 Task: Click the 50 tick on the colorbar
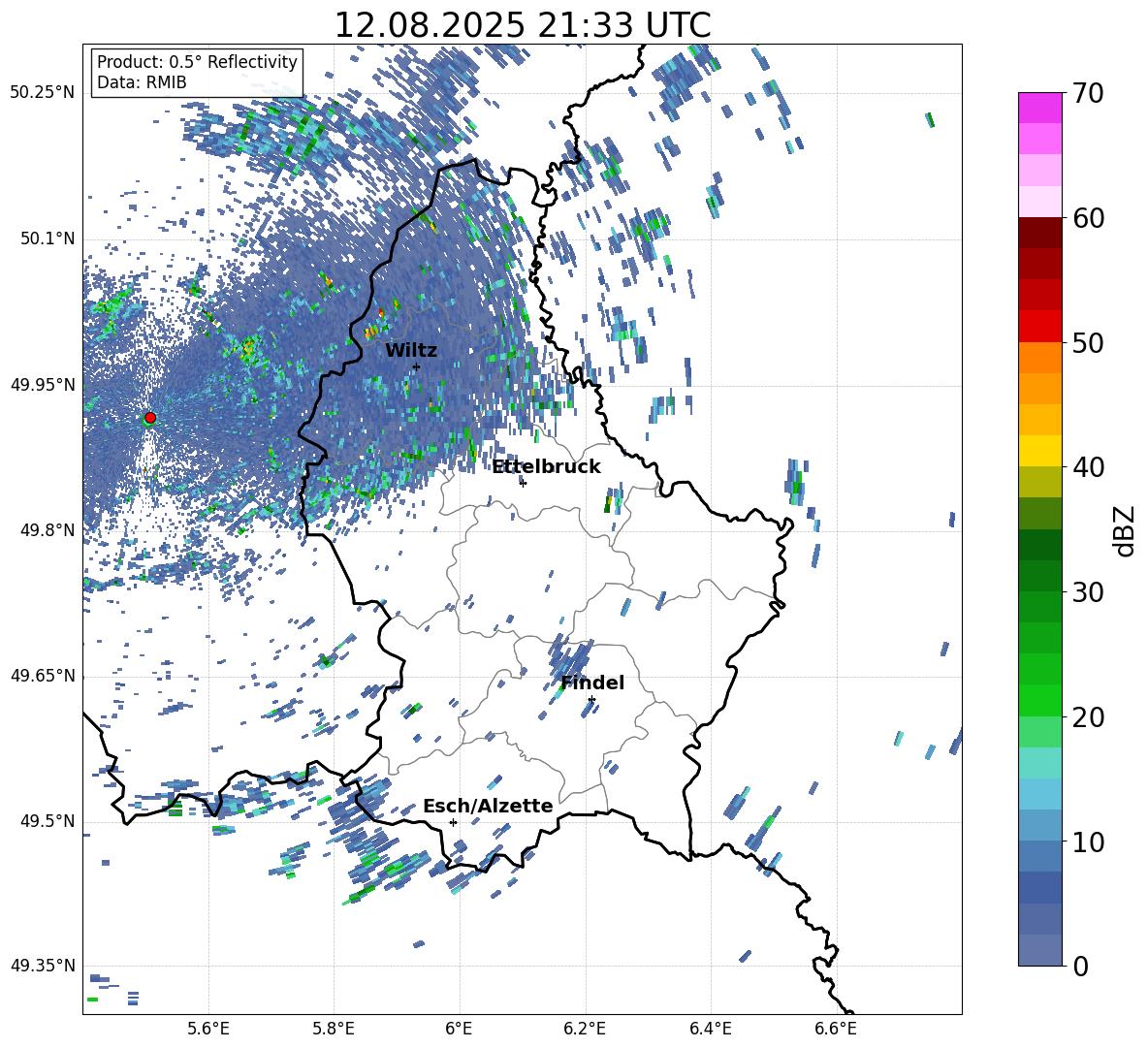coord(1088,343)
